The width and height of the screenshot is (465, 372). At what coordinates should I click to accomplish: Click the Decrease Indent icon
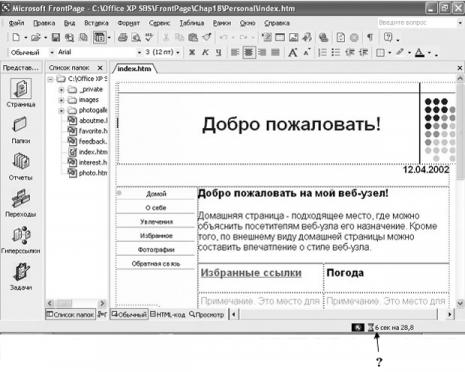pos(350,53)
